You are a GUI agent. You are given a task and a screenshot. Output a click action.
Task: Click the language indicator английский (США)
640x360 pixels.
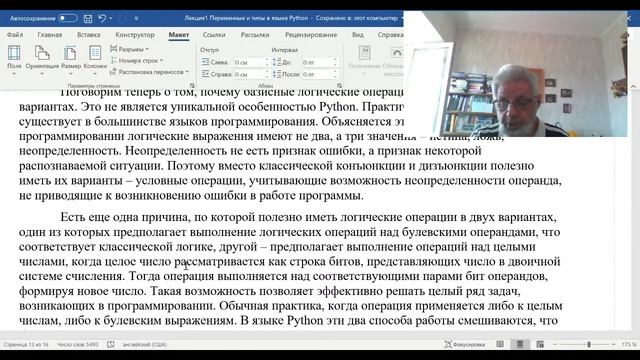(x=144, y=344)
